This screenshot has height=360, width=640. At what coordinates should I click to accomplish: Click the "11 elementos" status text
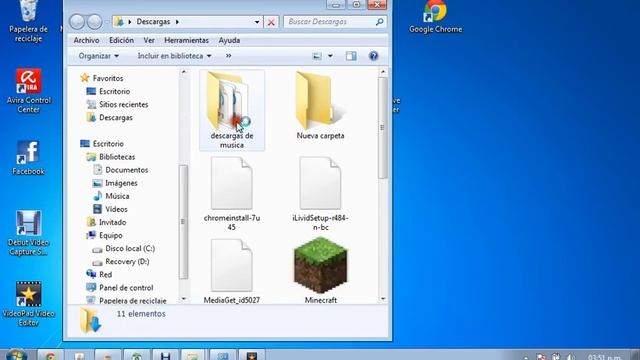click(141, 313)
